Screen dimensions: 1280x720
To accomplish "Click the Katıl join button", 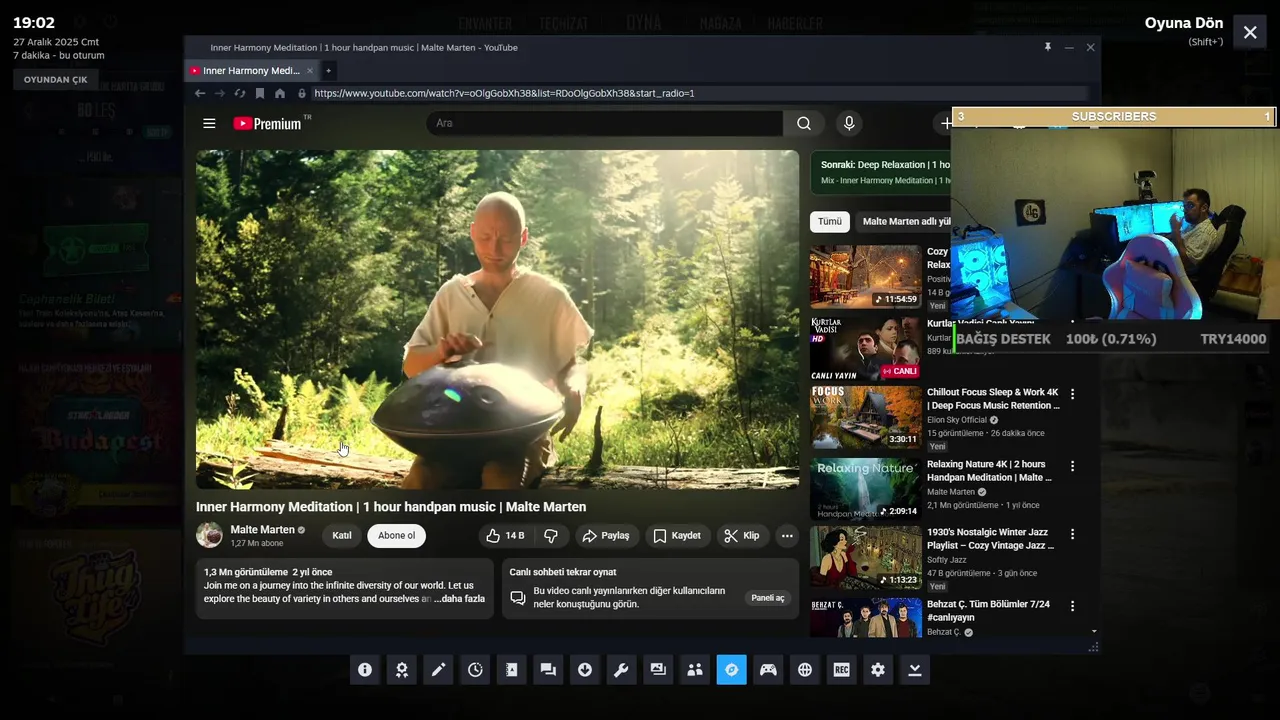I will [342, 536].
